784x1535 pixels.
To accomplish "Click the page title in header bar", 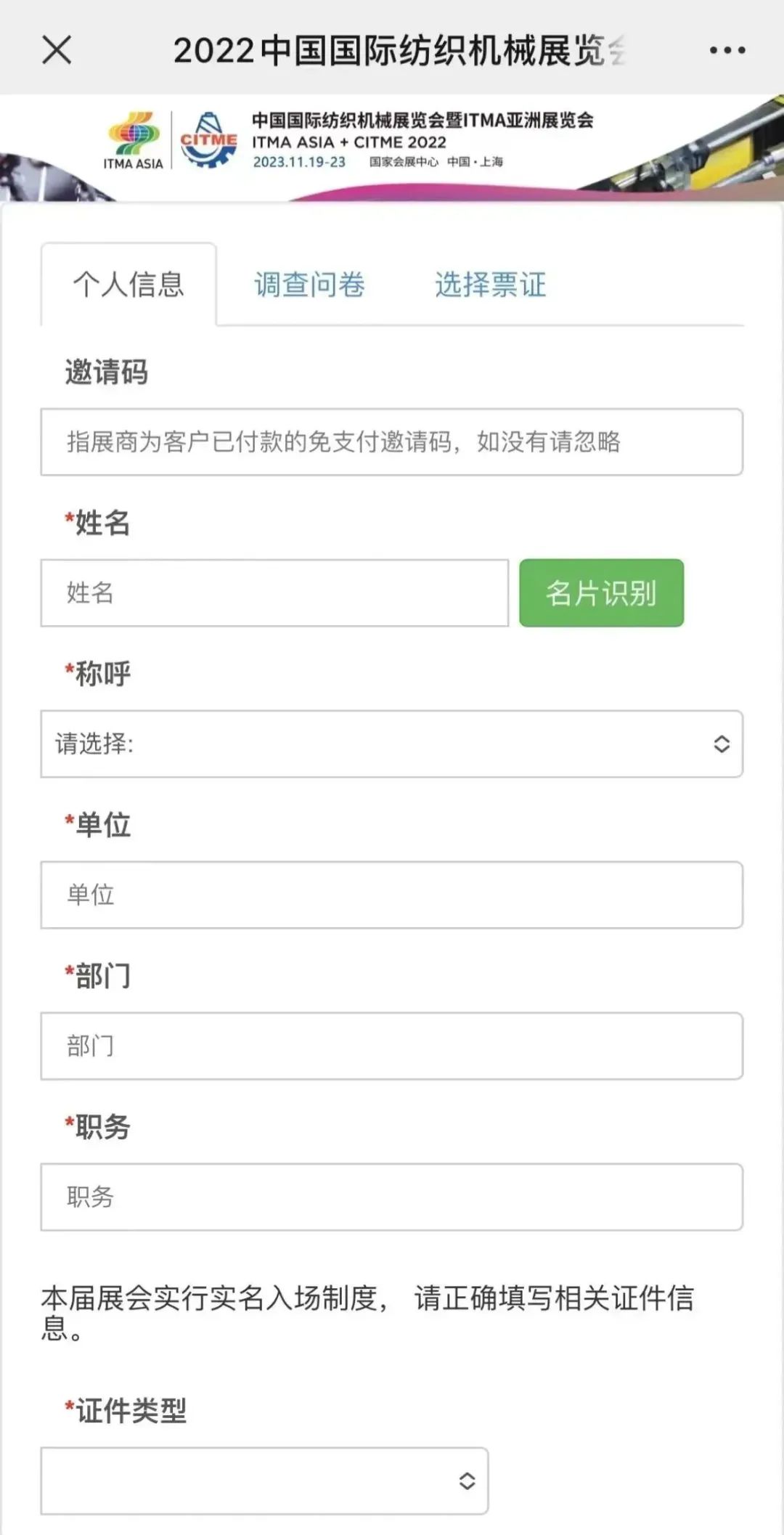I will [x=399, y=50].
